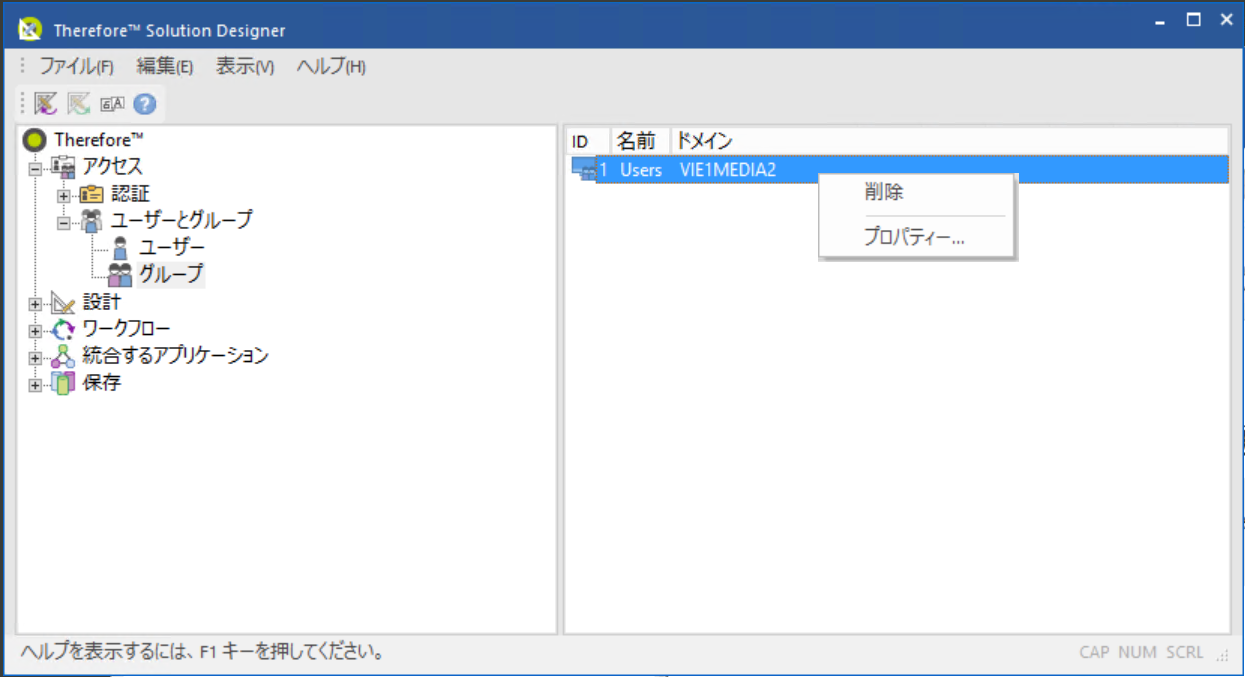Expand the 統合するアプリケーション node
This screenshot has width=1245, height=677.
tap(36, 358)
